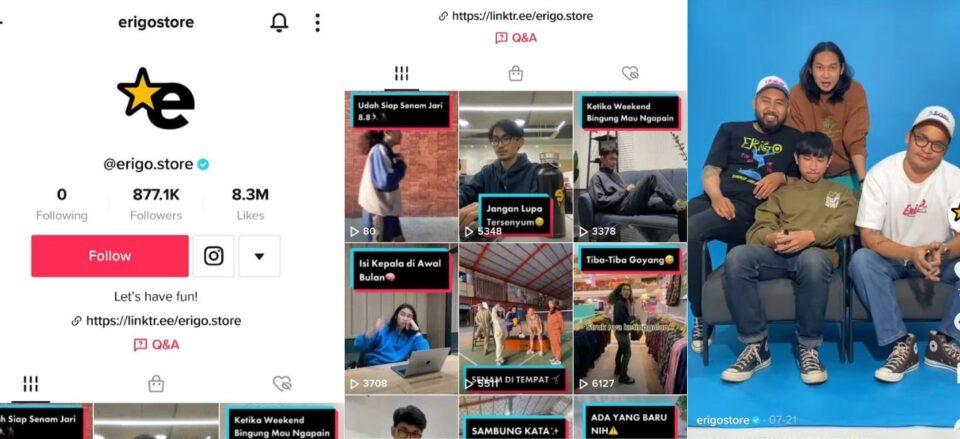
Task: Follow the erigostore account
Action: click(x=110, y=256)
